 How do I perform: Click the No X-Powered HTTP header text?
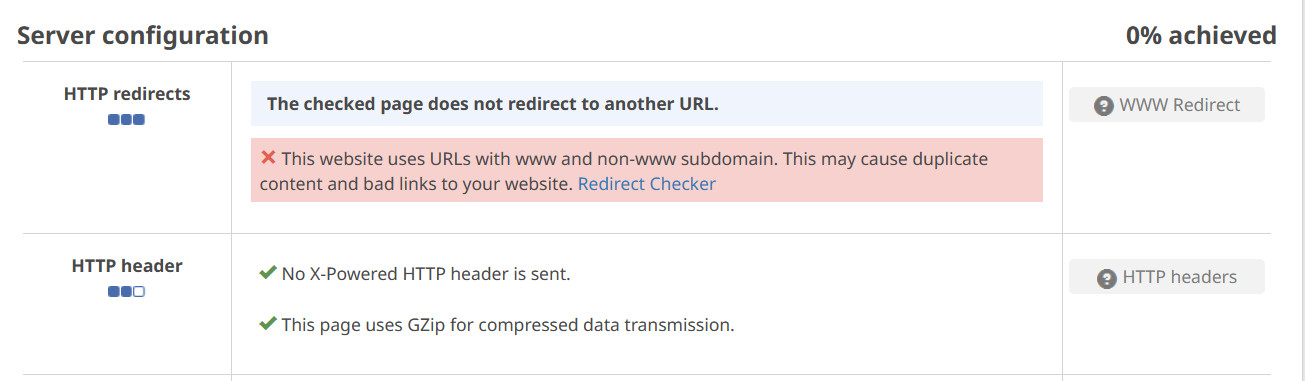(426, 273)
